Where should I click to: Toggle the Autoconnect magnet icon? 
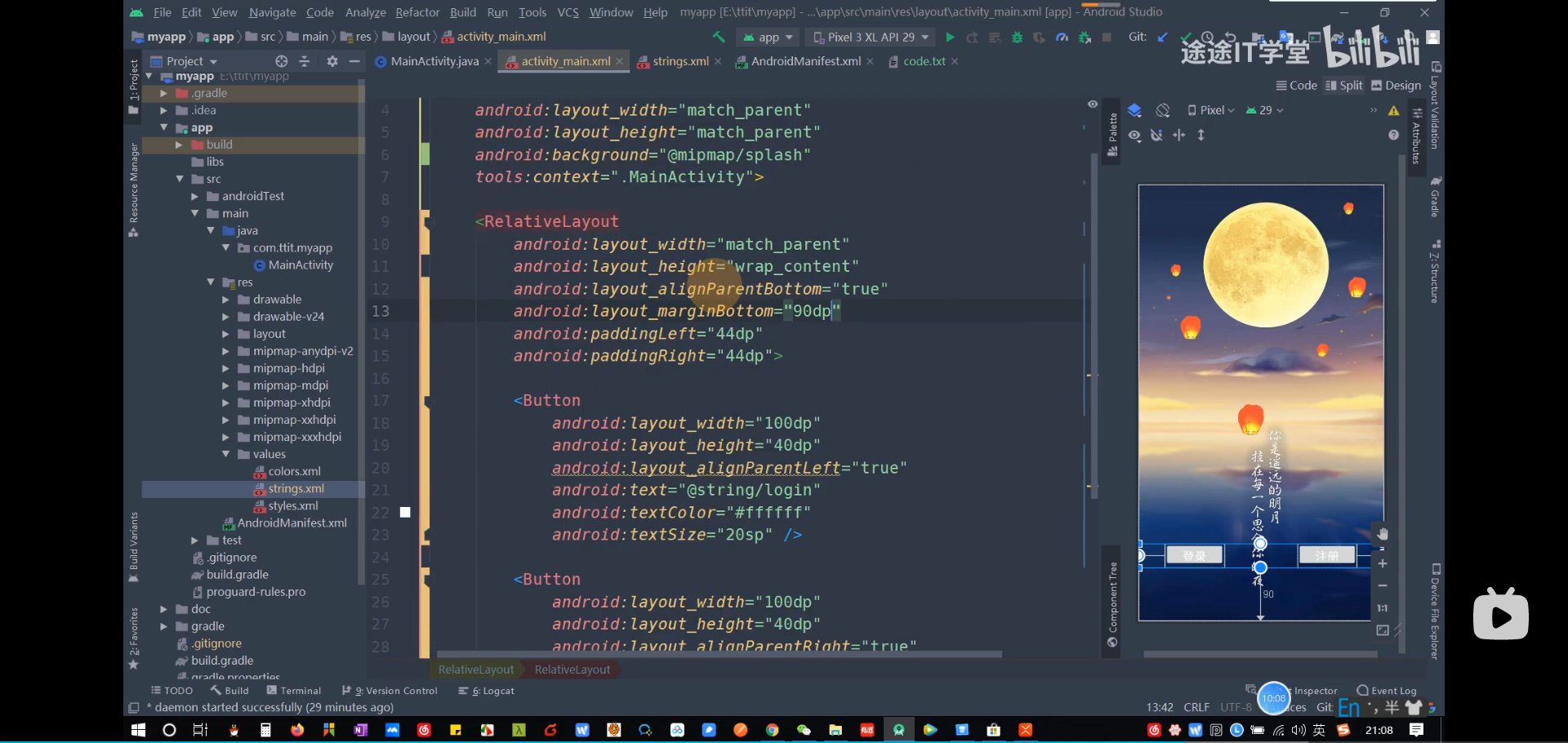pos(1156,135)
